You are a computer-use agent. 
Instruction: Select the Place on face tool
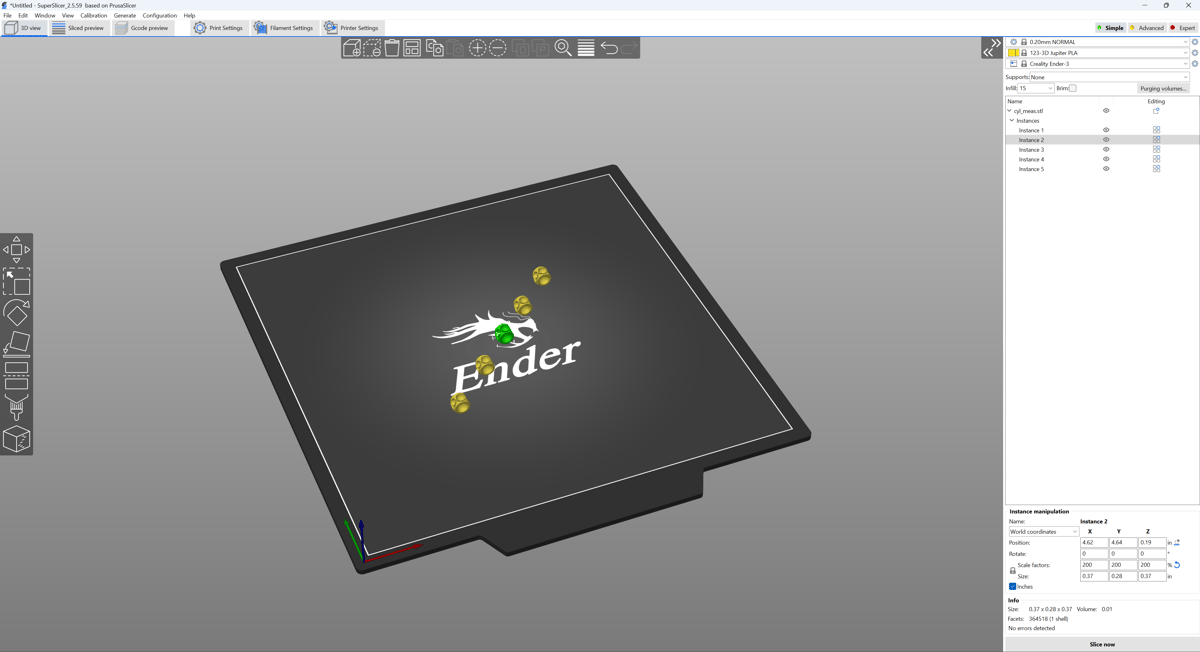(x=16, y=345)
